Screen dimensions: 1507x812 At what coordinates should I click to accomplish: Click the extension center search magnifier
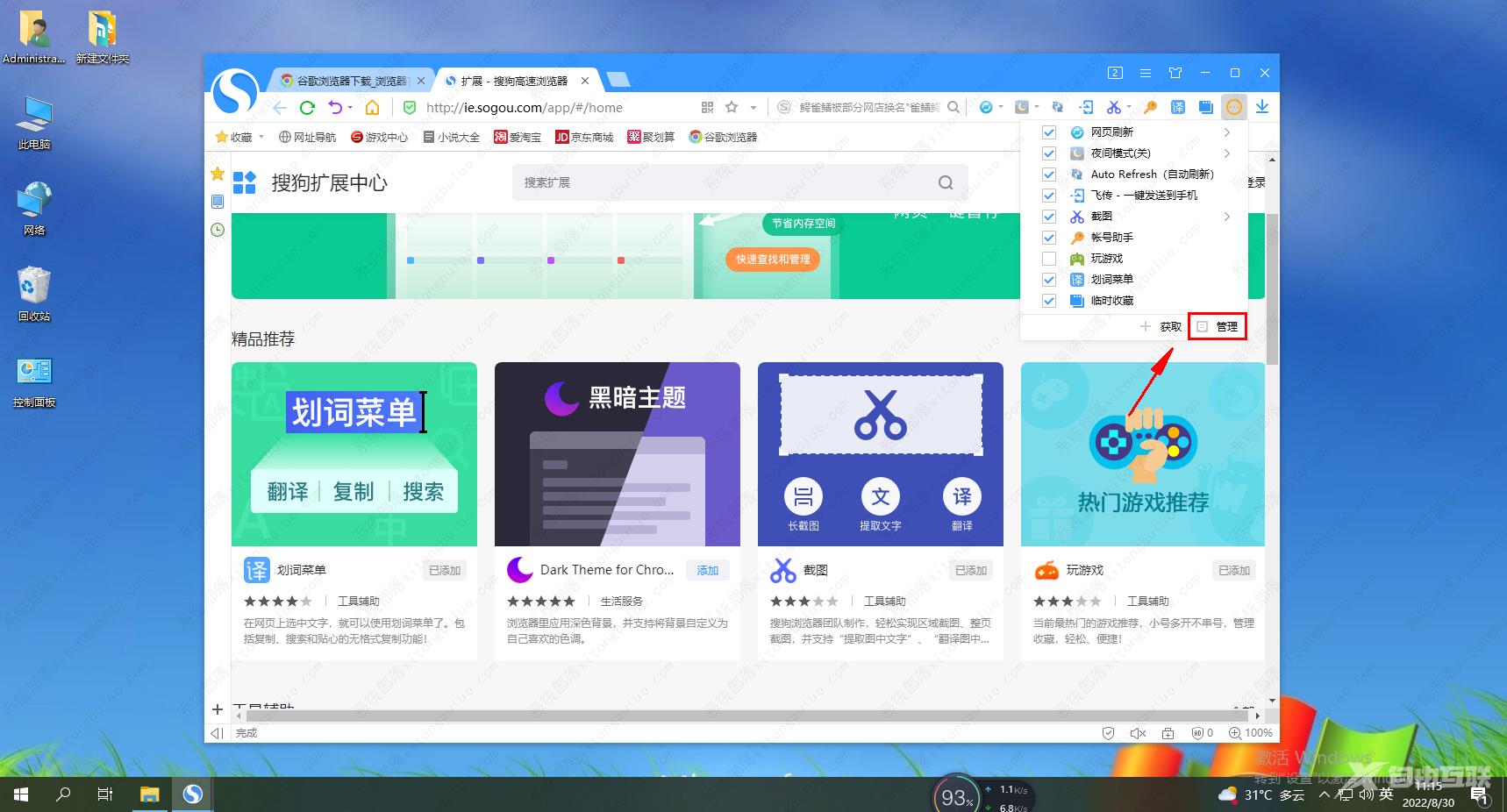946,182
